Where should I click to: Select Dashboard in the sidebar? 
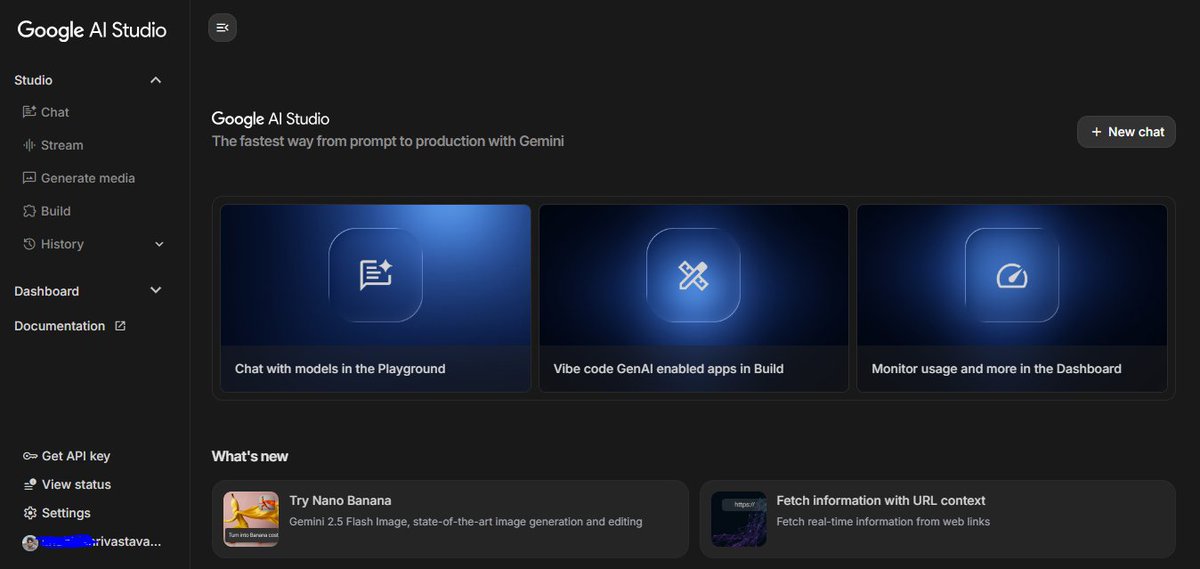(46, 291)
